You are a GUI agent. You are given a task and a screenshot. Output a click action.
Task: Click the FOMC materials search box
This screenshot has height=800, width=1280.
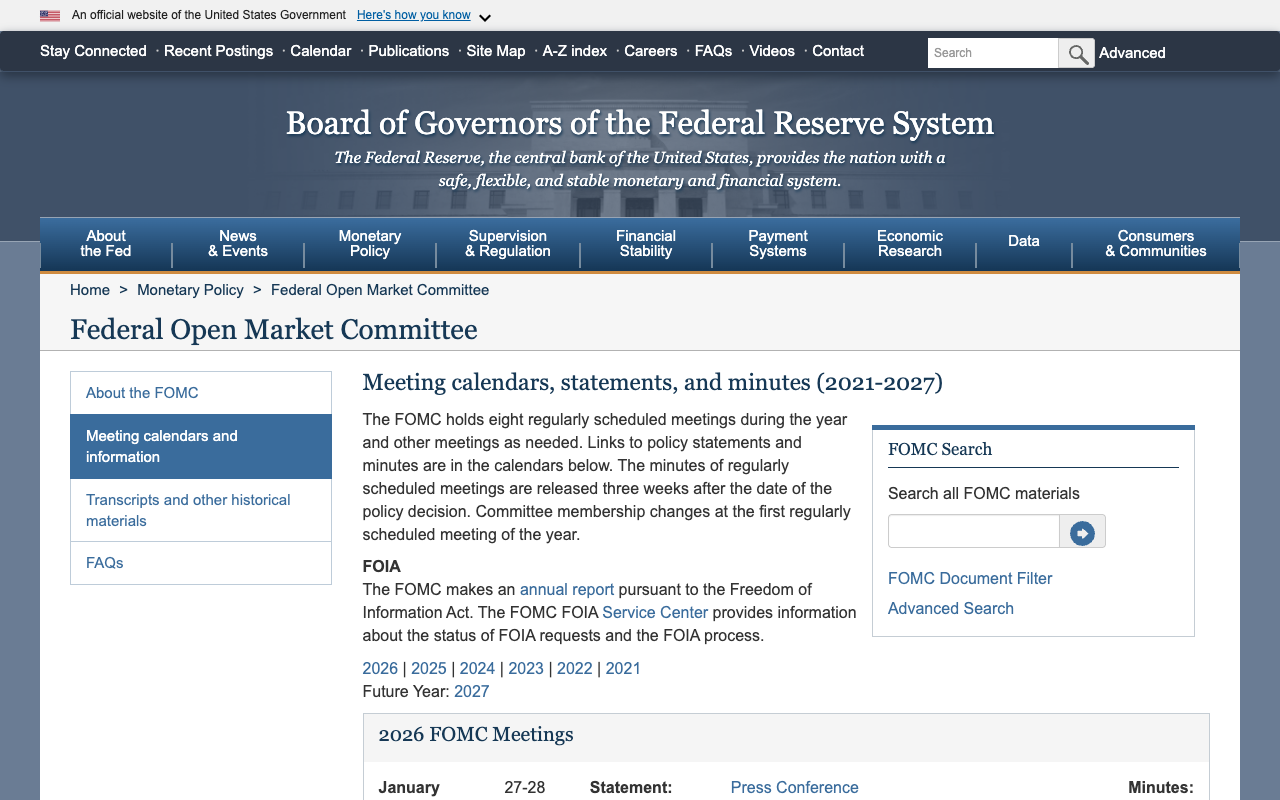coord(974,532)
